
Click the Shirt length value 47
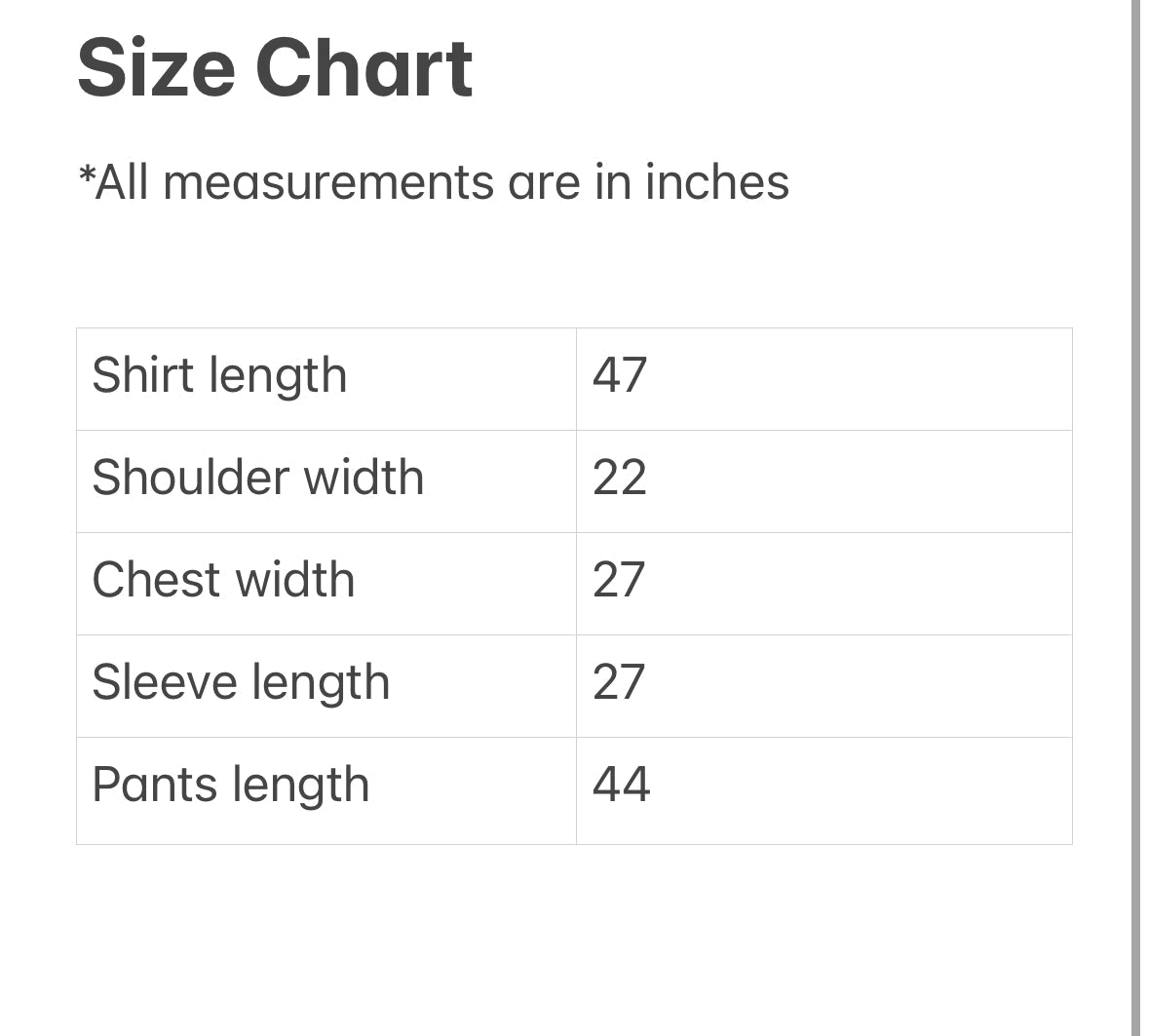click(620, 376)
